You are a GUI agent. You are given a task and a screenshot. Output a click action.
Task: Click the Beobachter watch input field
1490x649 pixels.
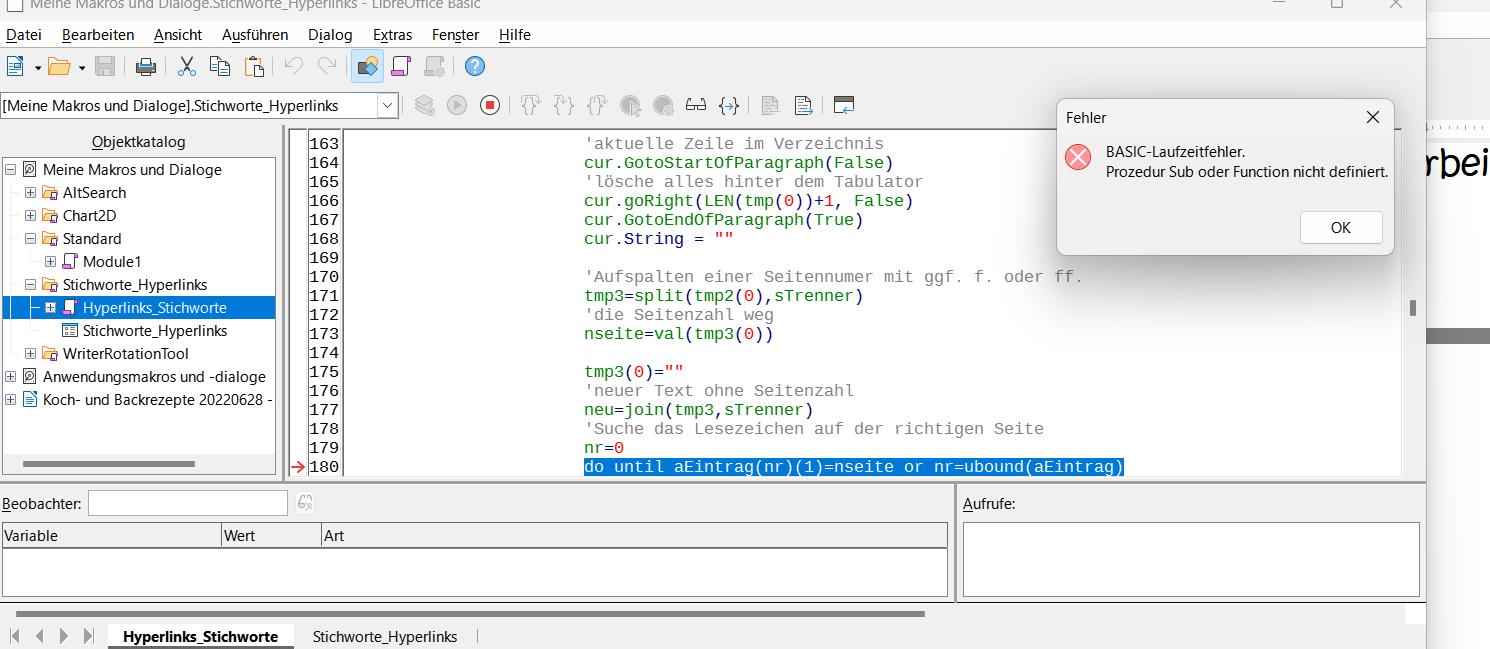[x=187, y=503]
